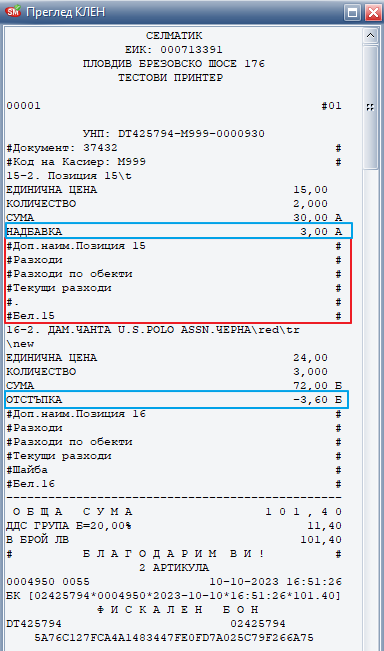
Task: Click the ТЕСТОВИ ПРИНТЕР line
Action: pyautogui.click(x=171, y=78)
